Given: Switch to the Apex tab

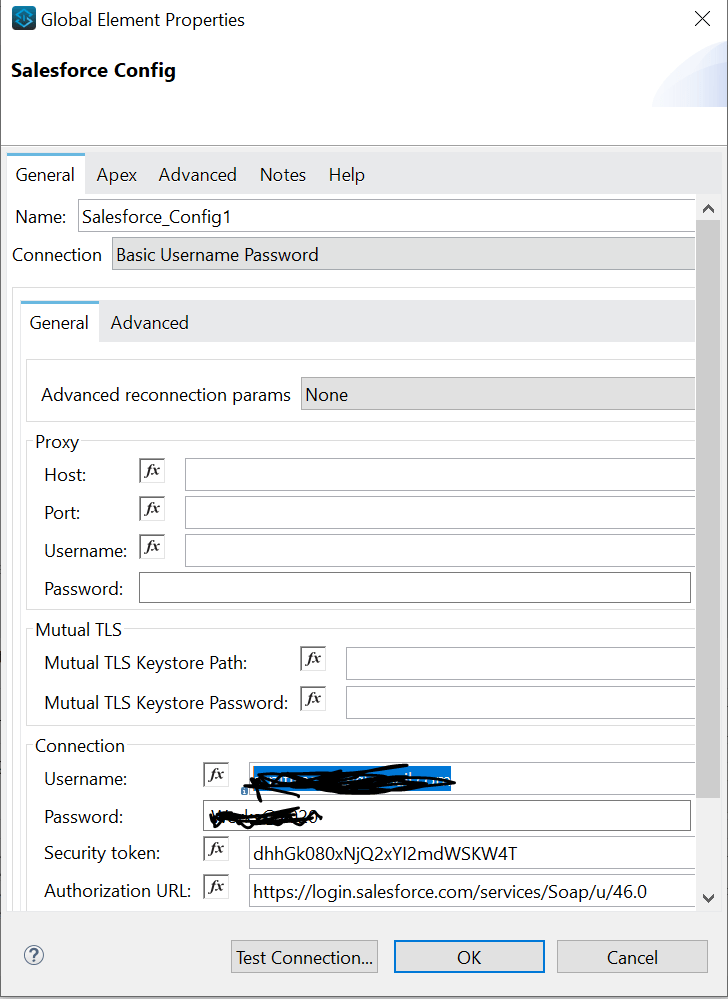Looking at the screenshot, I should 116,174.
